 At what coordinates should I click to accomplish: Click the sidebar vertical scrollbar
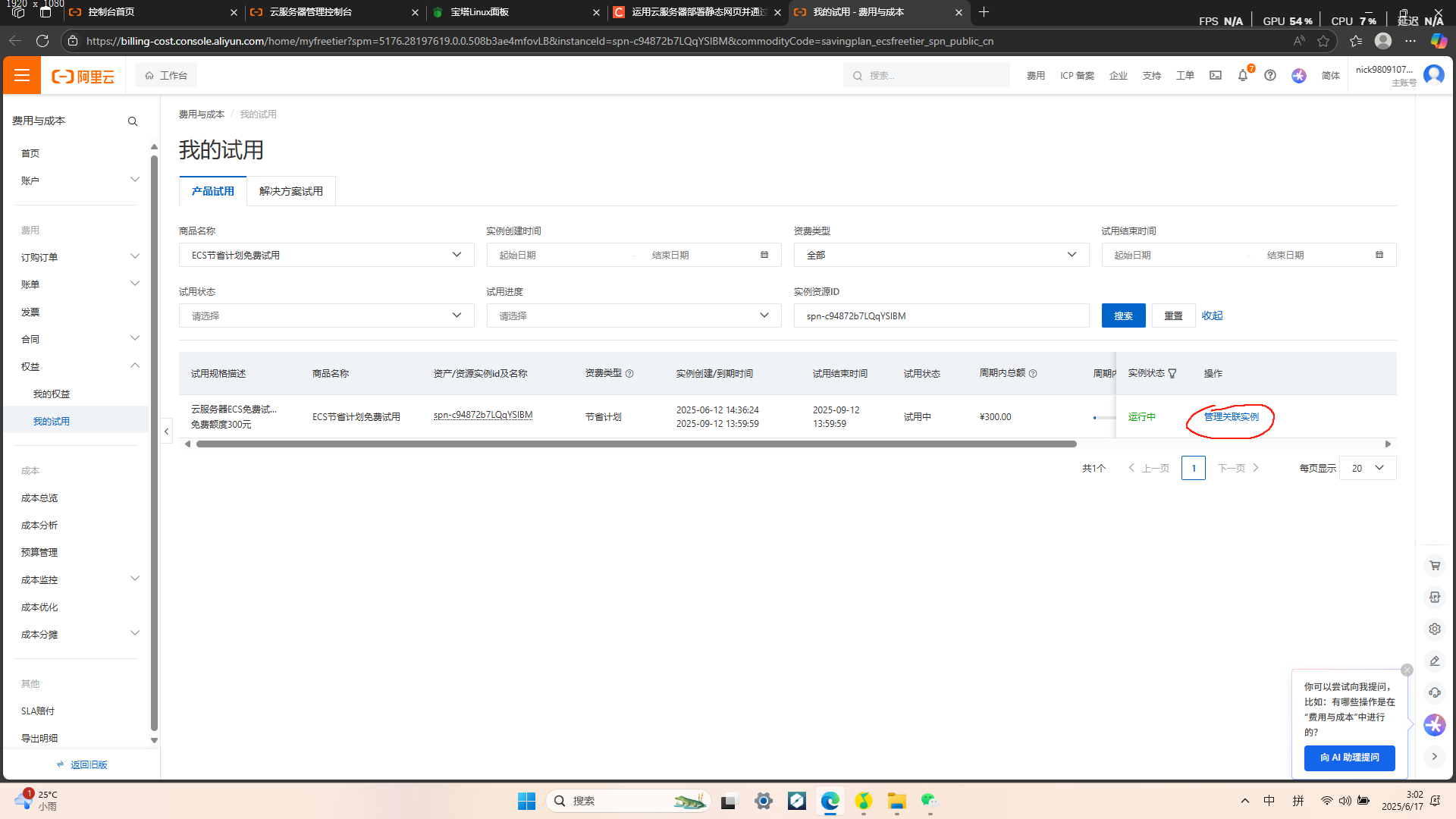coord(154,443)
